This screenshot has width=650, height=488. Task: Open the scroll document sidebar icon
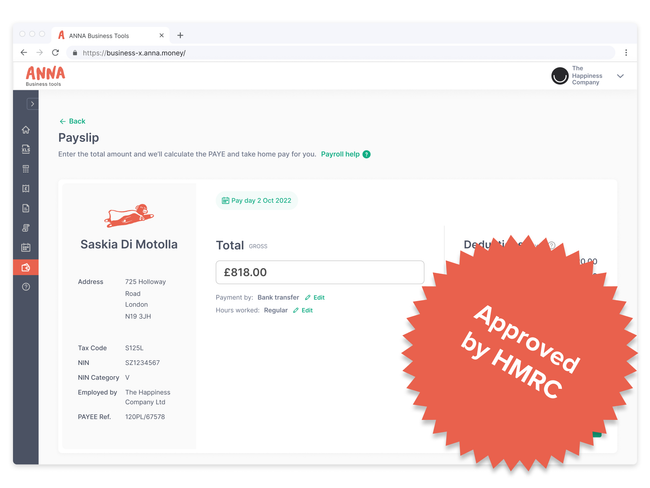26,228
